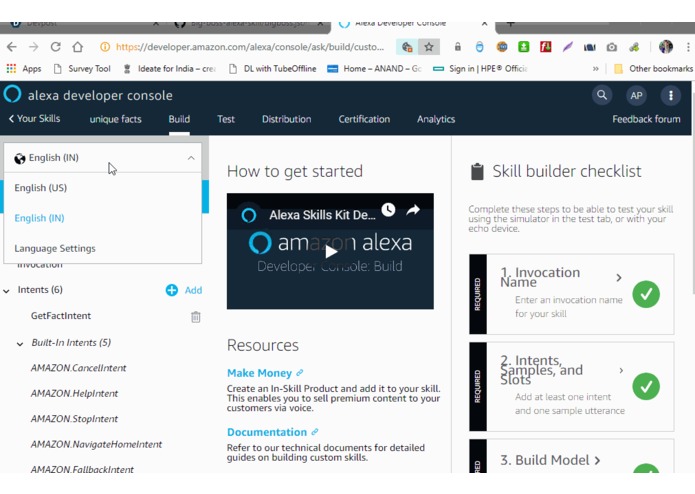Open the DL with TubeOffline bookmark
695x494 pixels.
point(273,69)
